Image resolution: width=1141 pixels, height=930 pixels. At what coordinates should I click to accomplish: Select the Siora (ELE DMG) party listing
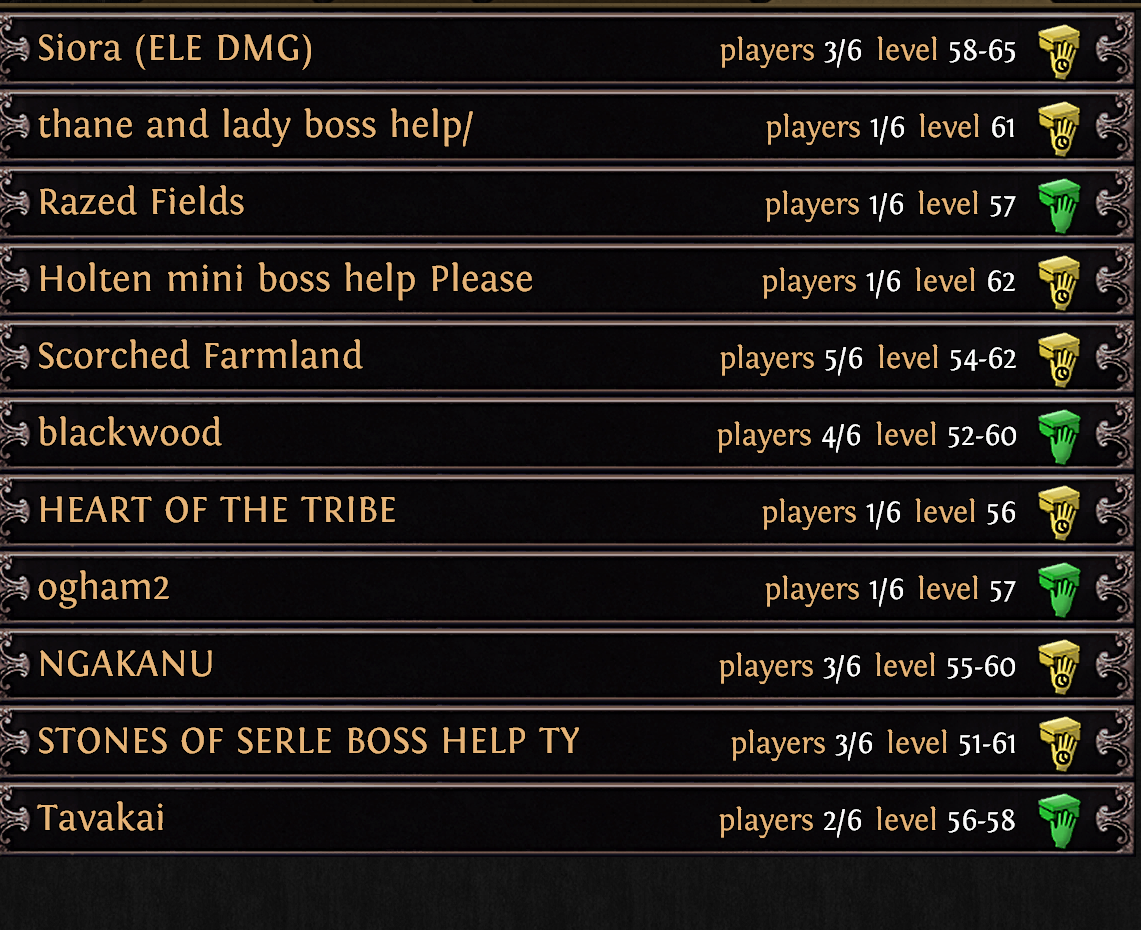point(568,49)
